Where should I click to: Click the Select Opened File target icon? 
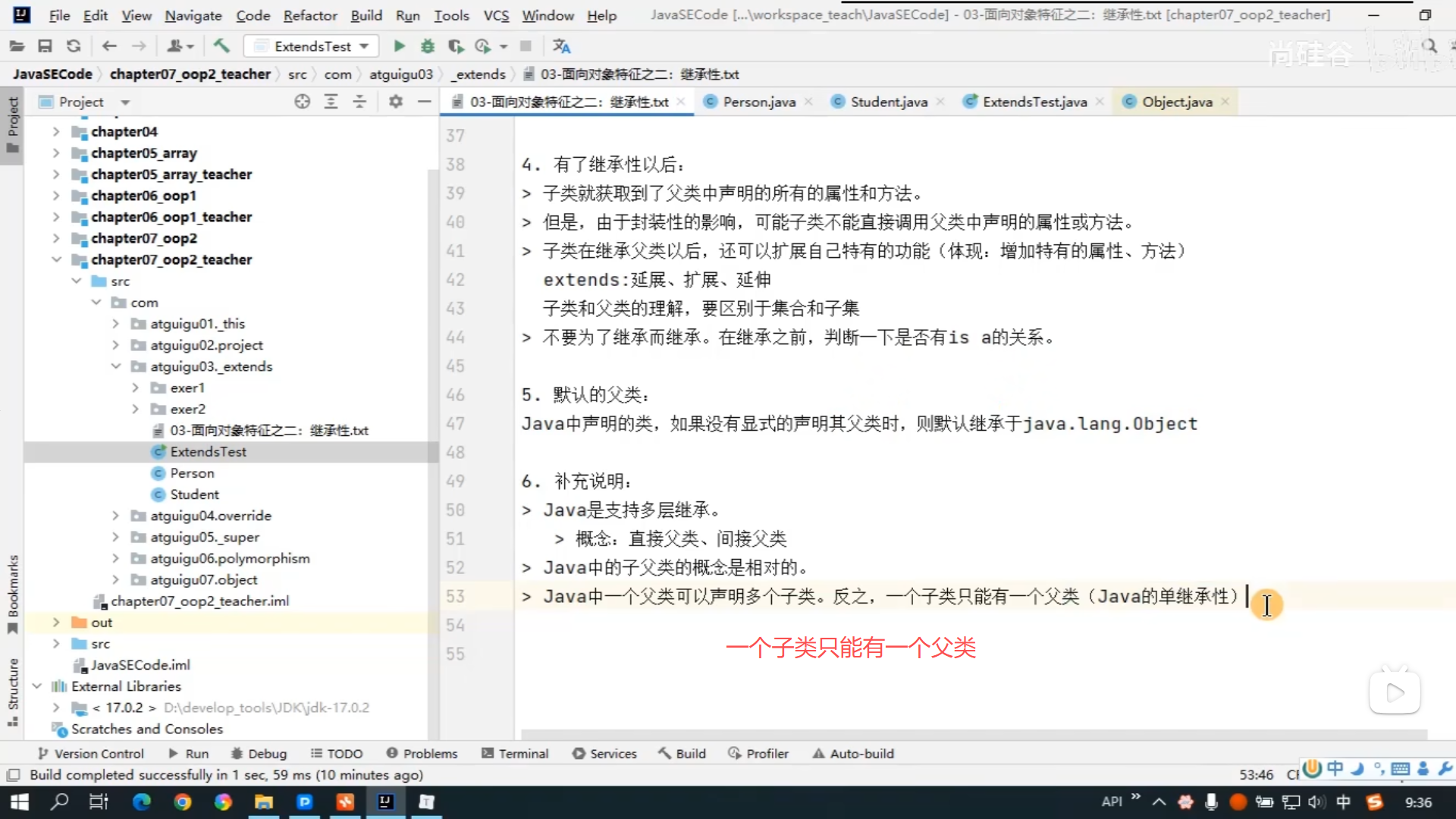click(x=302, y=102)
